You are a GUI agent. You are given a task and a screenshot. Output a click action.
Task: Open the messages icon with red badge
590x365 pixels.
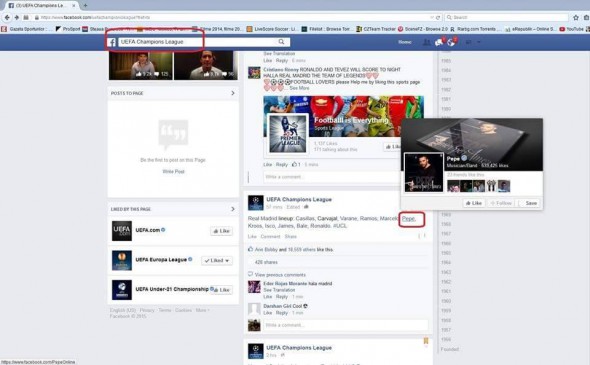[439, 42]
